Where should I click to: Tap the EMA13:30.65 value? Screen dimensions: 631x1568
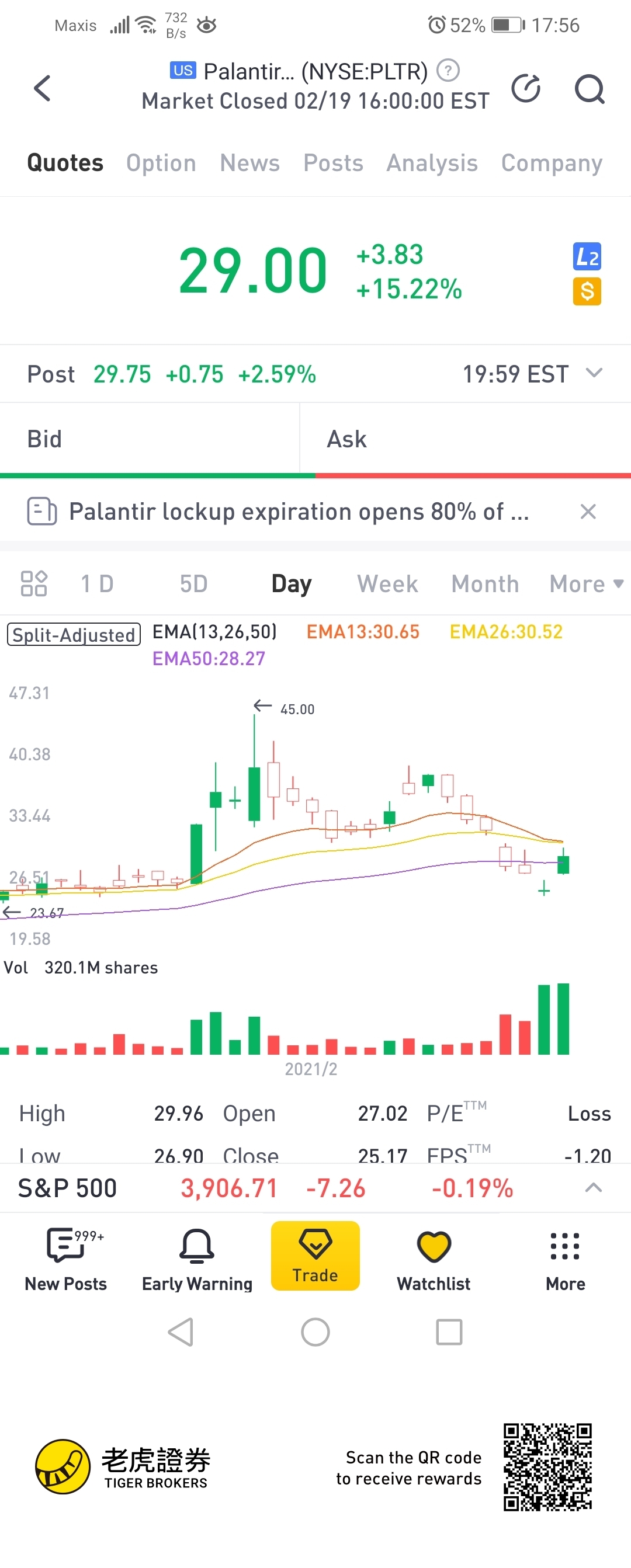pyautogui.click(x=363, y=631)
